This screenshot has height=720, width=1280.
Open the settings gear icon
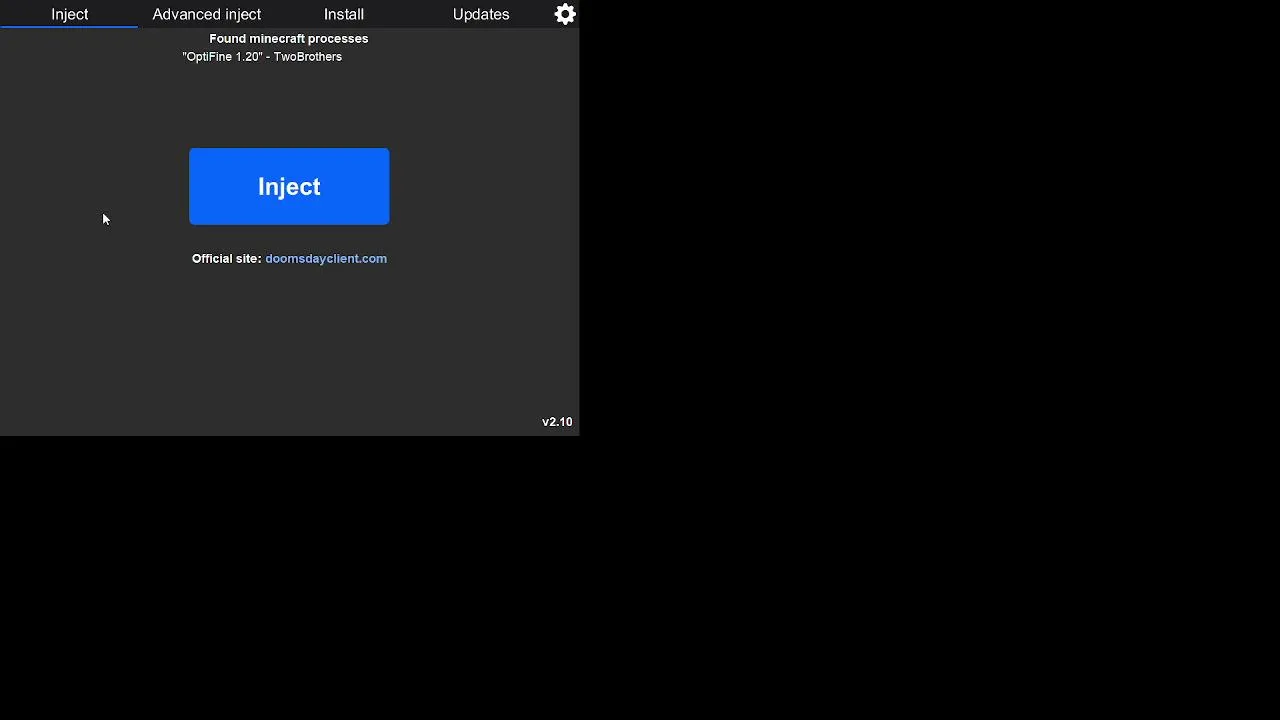click(565, 14)
